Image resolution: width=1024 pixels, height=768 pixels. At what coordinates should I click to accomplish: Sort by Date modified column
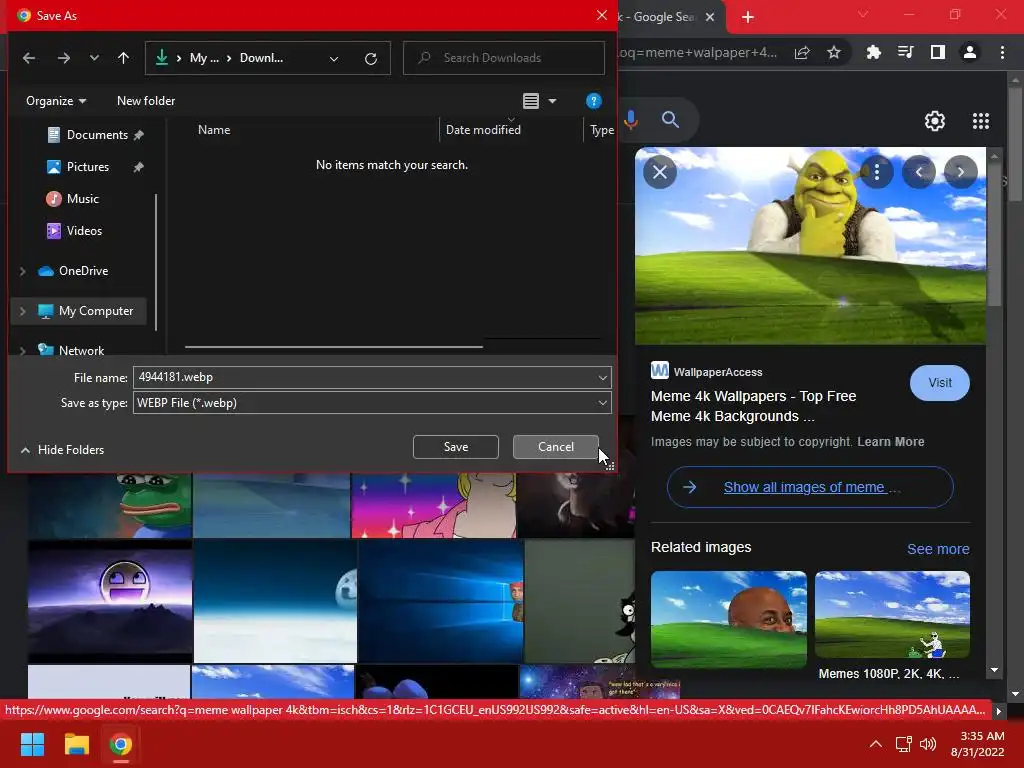pyautogui.click(x=483, y=130)
